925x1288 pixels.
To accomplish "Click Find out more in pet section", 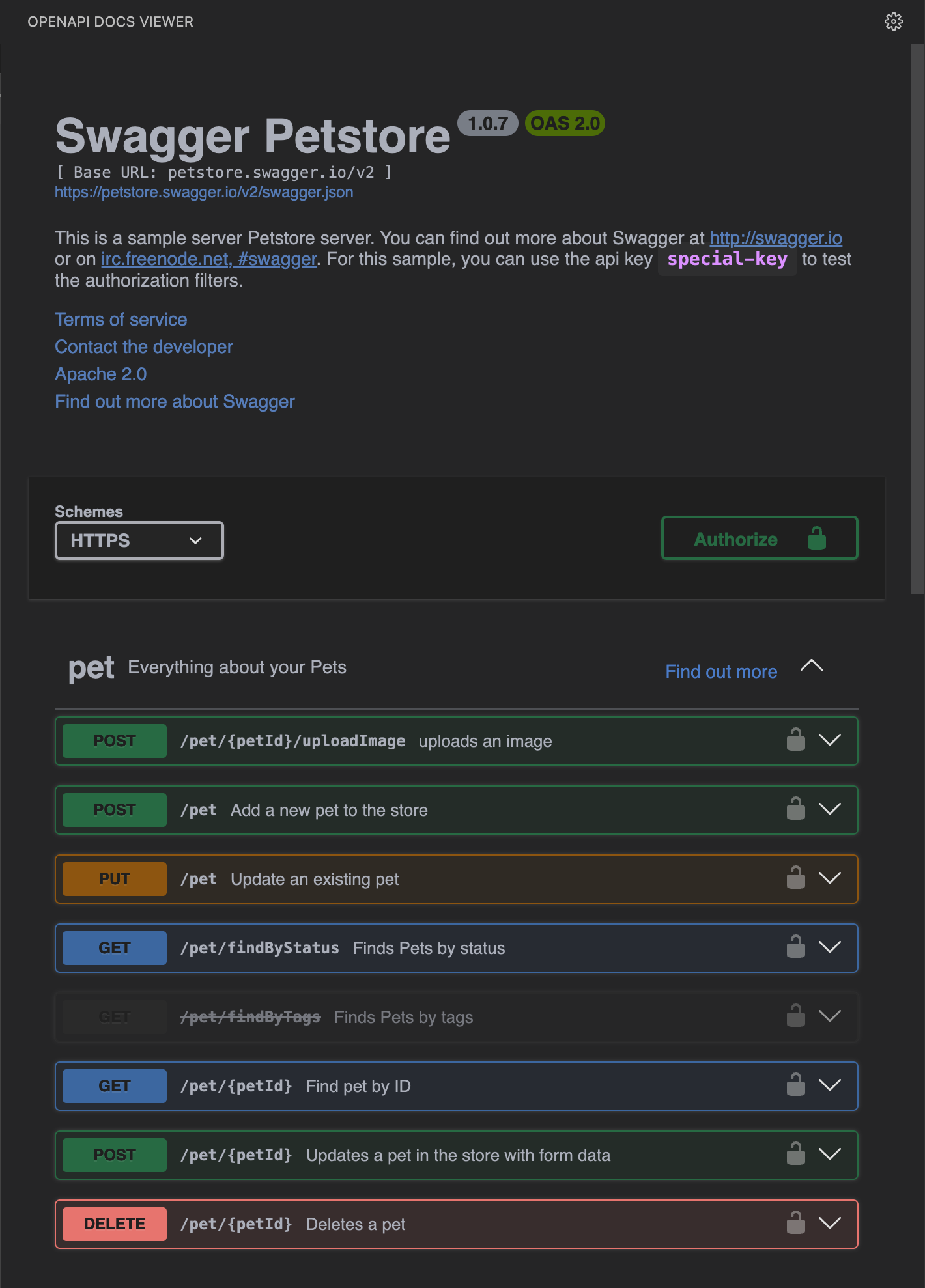I will [x=721, y=672].
